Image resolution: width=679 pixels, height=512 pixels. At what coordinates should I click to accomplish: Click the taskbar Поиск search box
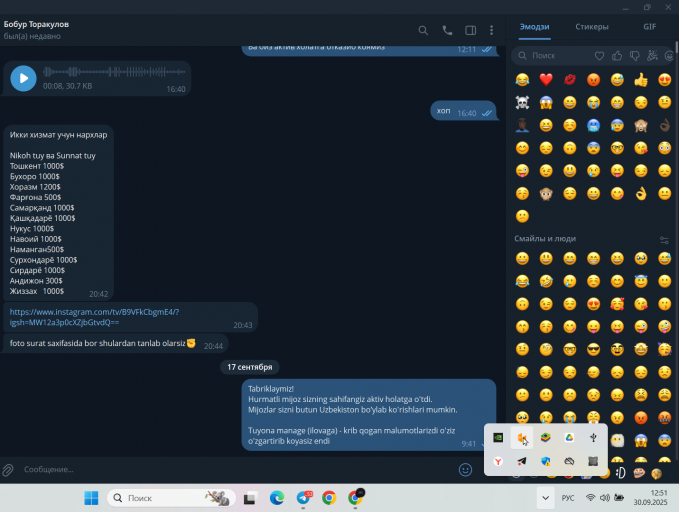click(171, 498)
